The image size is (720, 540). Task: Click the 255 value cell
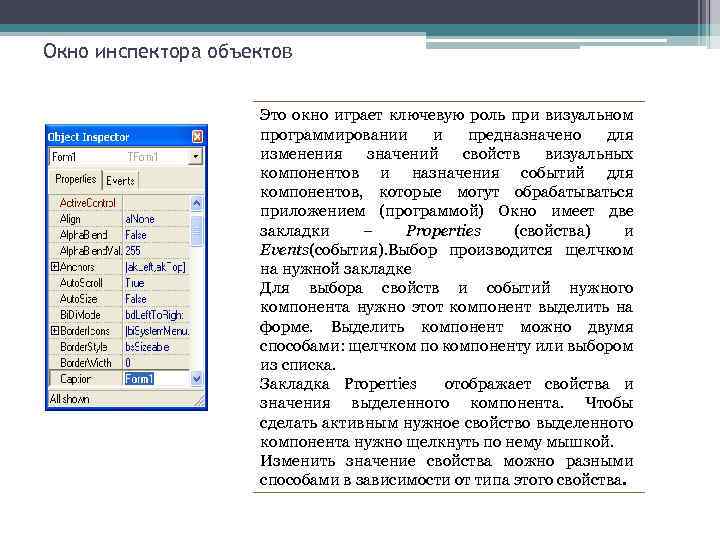(156, 251)
